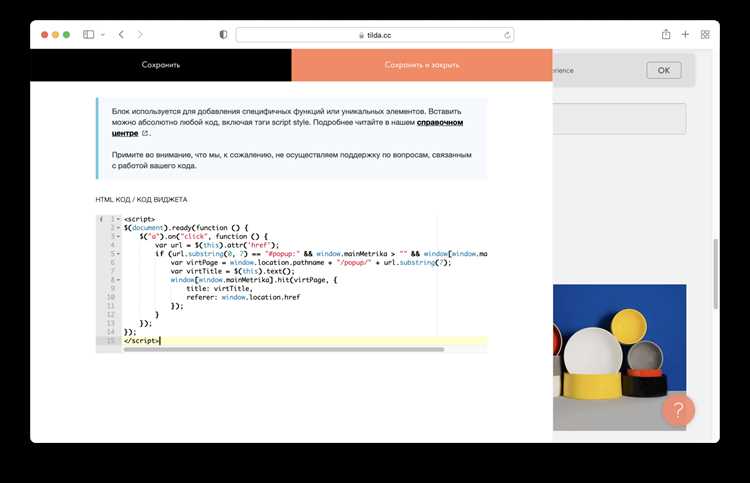Click the colorful boxes image thumbnail
The height and width of the screenshot is (483, 750).
coord(619,357)
